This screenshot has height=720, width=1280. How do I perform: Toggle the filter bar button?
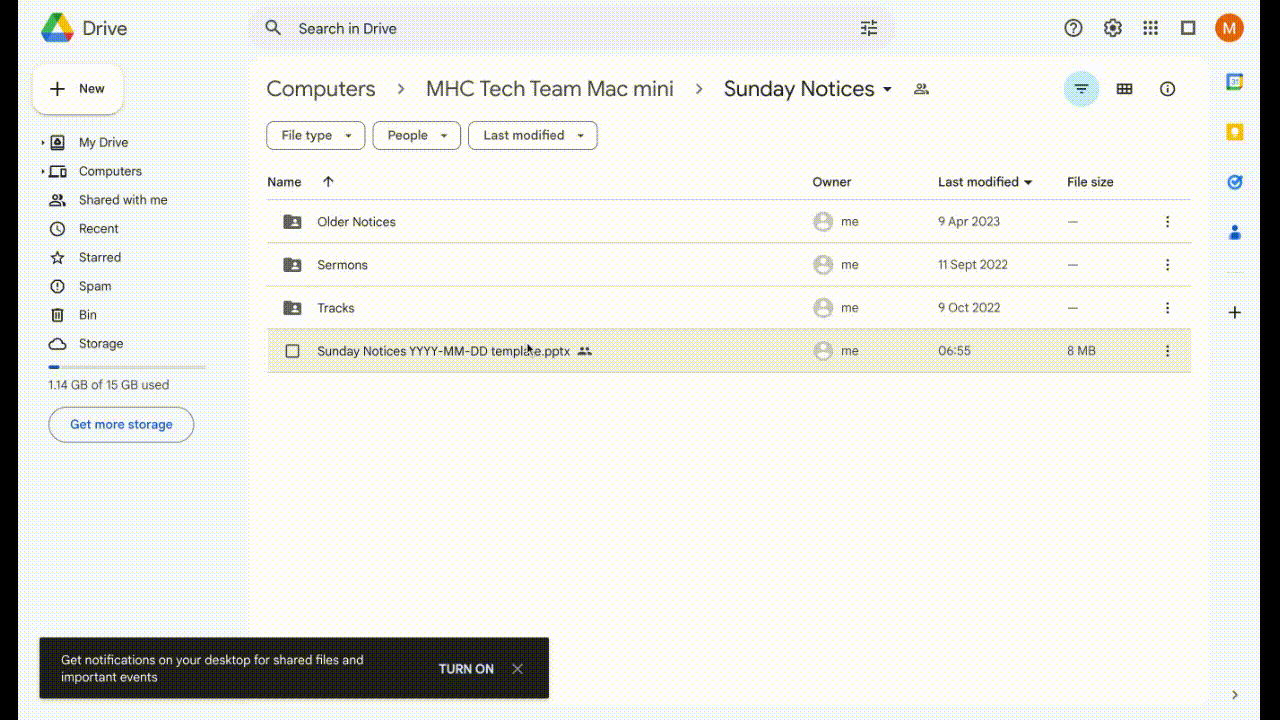[x=1081, y=89]
